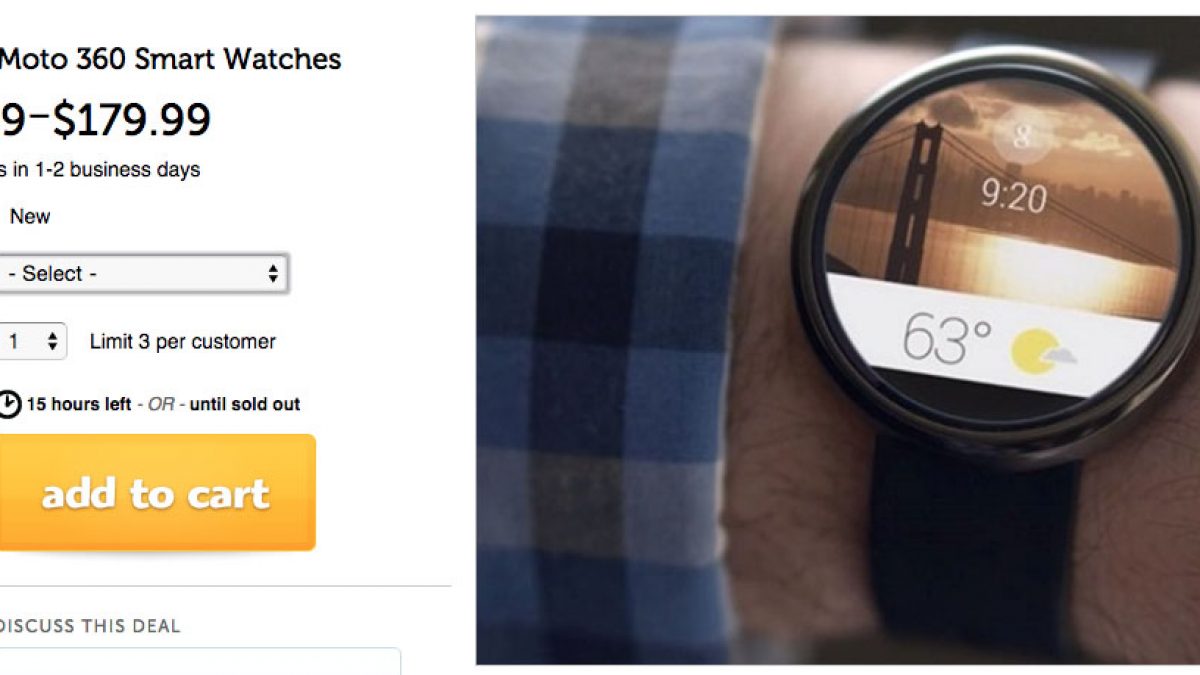
Task: Click the 15 hours left text
Action: tap(79, 405)
